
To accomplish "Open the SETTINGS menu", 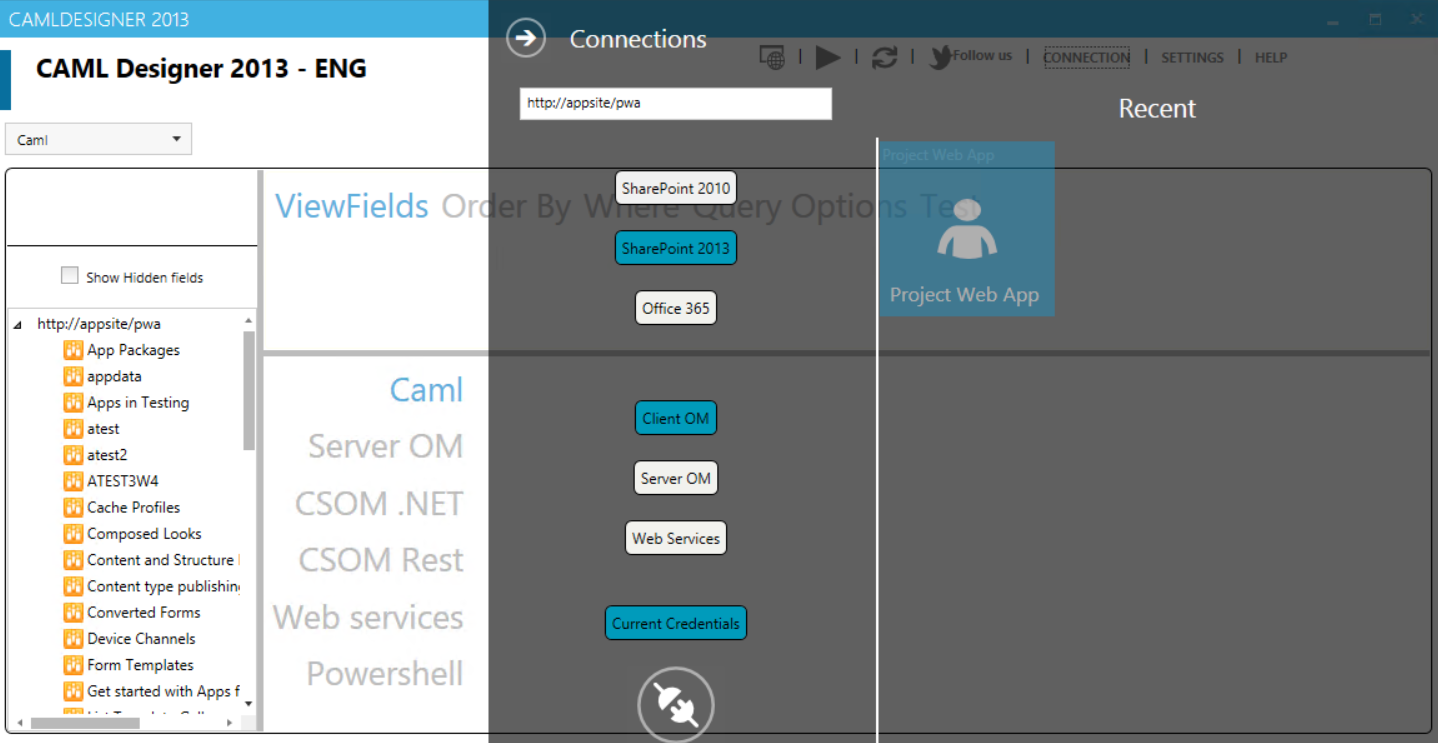I will [1192, 57].
